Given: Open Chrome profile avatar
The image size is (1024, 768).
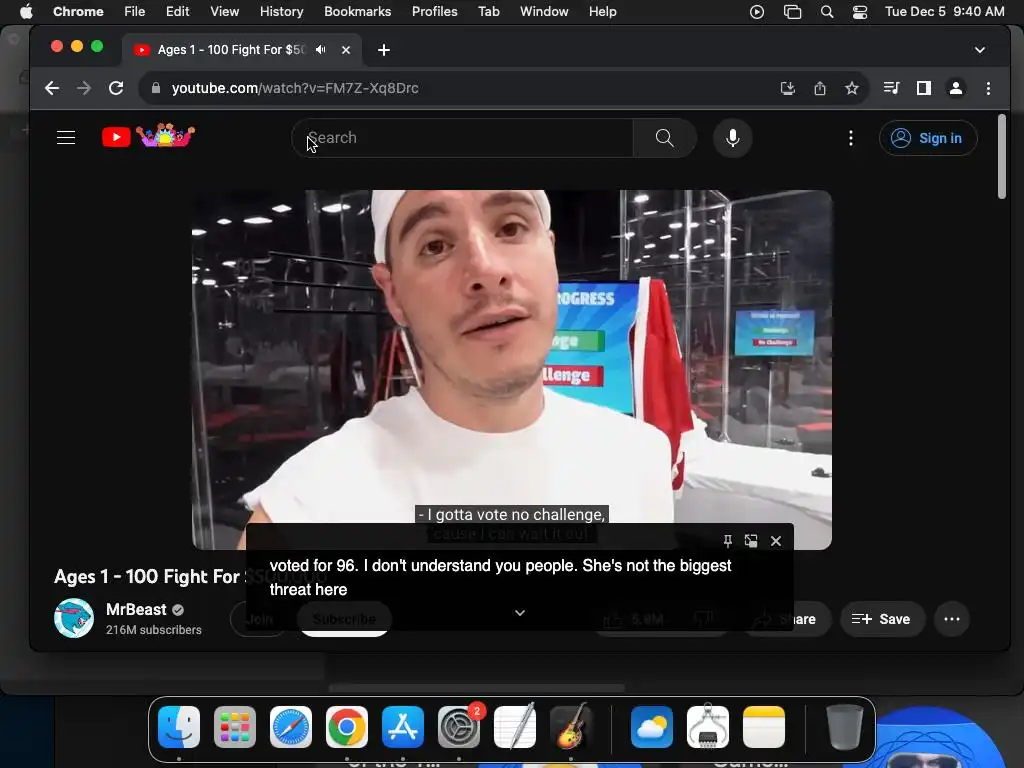Looking at the screenshot, I should point(955,88).
